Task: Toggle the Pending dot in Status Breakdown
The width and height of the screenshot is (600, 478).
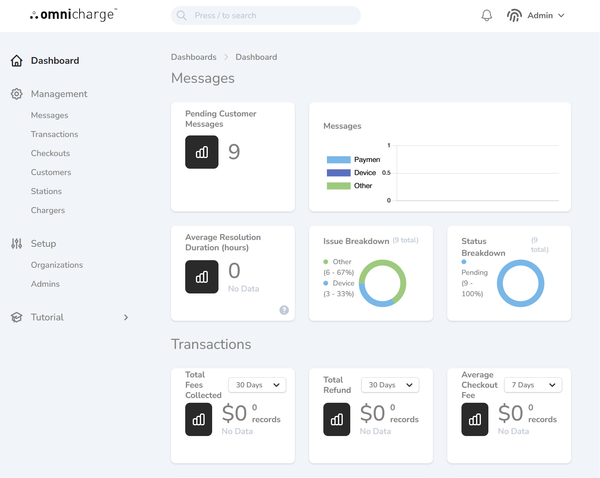Action: tap(464, 262)
